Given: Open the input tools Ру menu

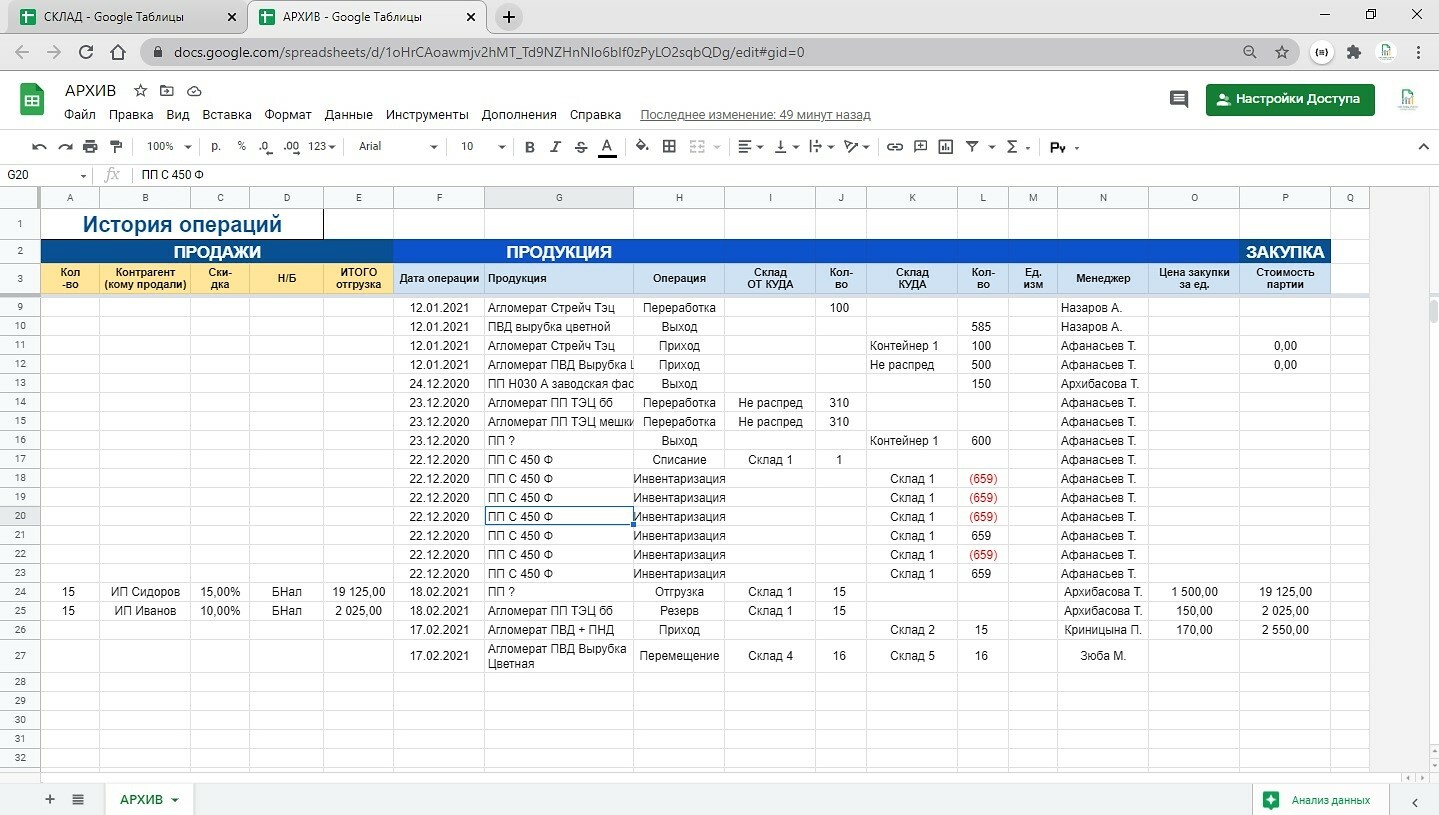Looking at the screenshot, I should coord(1064,147).
